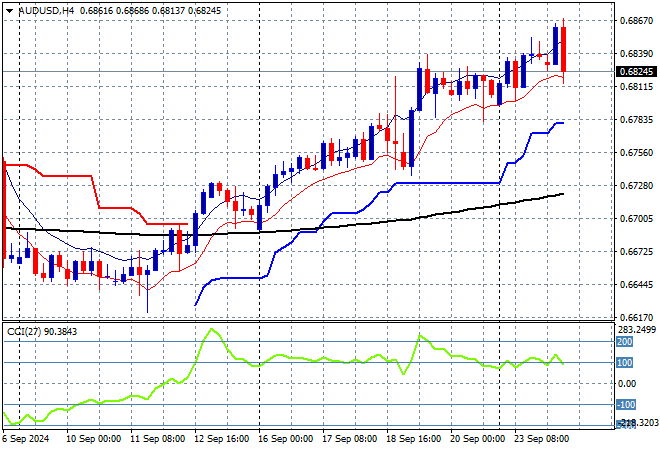The width and height of the screenshot is (660, 450).
Task: Select the 10 Sep 00:00 time label
Action: (x=94, y=439)
